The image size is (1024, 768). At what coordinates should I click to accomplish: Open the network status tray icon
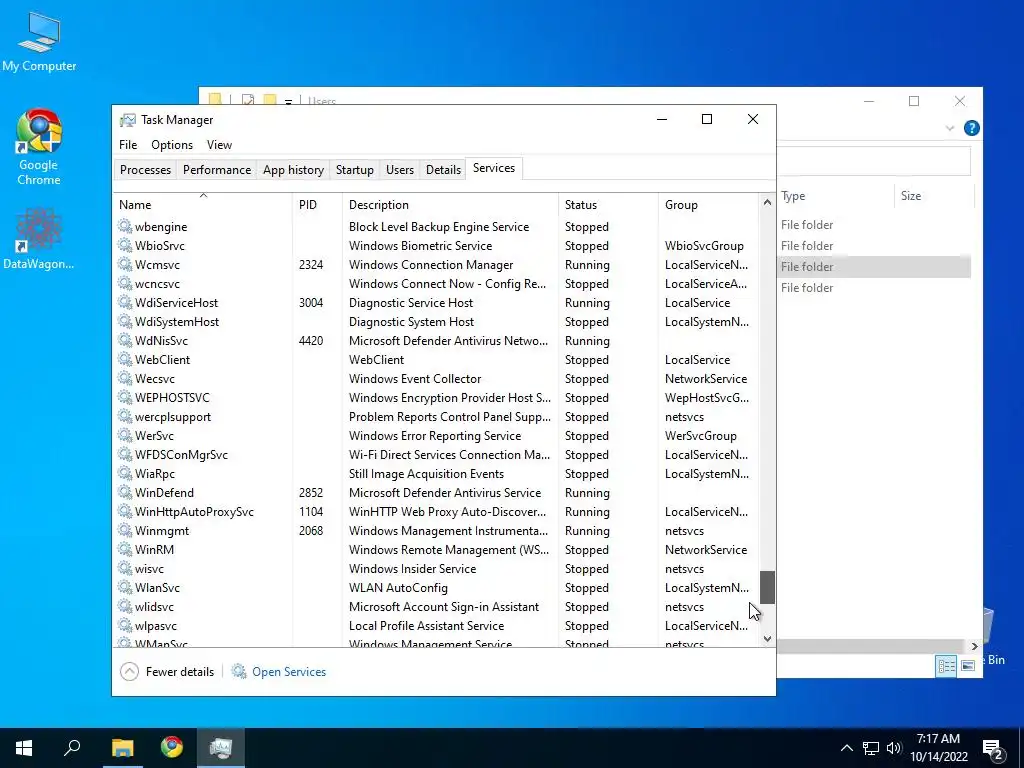[x=871, y=748]
